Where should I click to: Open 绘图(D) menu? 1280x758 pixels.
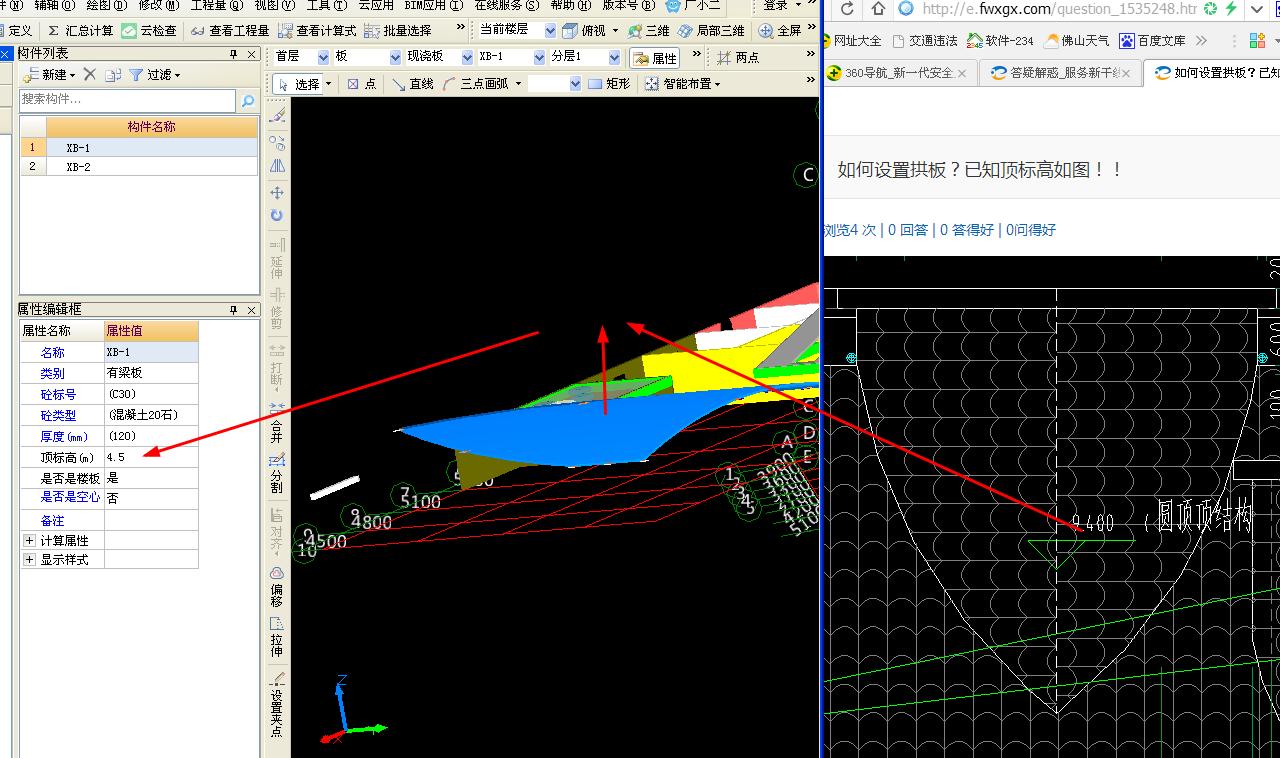107,5
